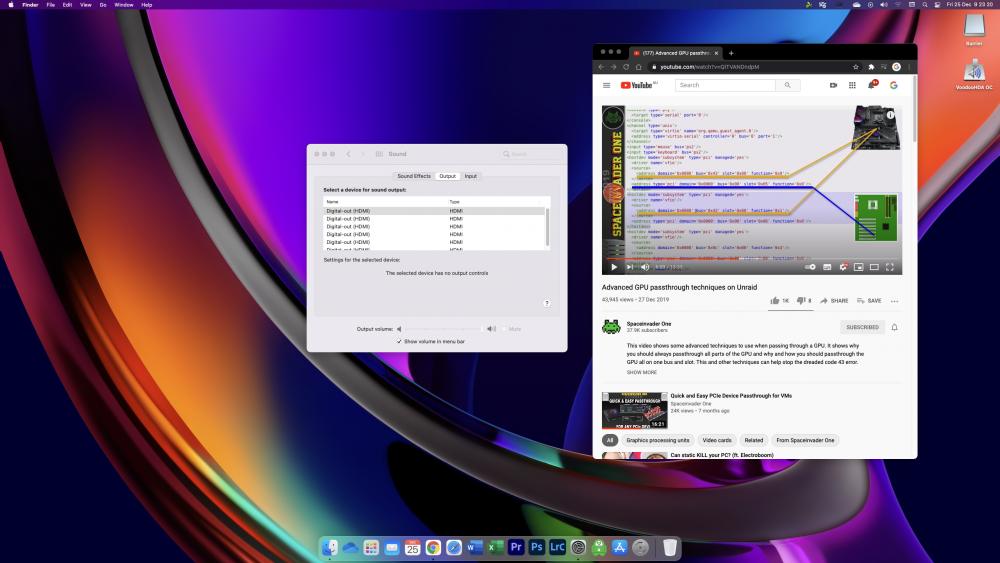Select the Video cards filter chip

717,440
